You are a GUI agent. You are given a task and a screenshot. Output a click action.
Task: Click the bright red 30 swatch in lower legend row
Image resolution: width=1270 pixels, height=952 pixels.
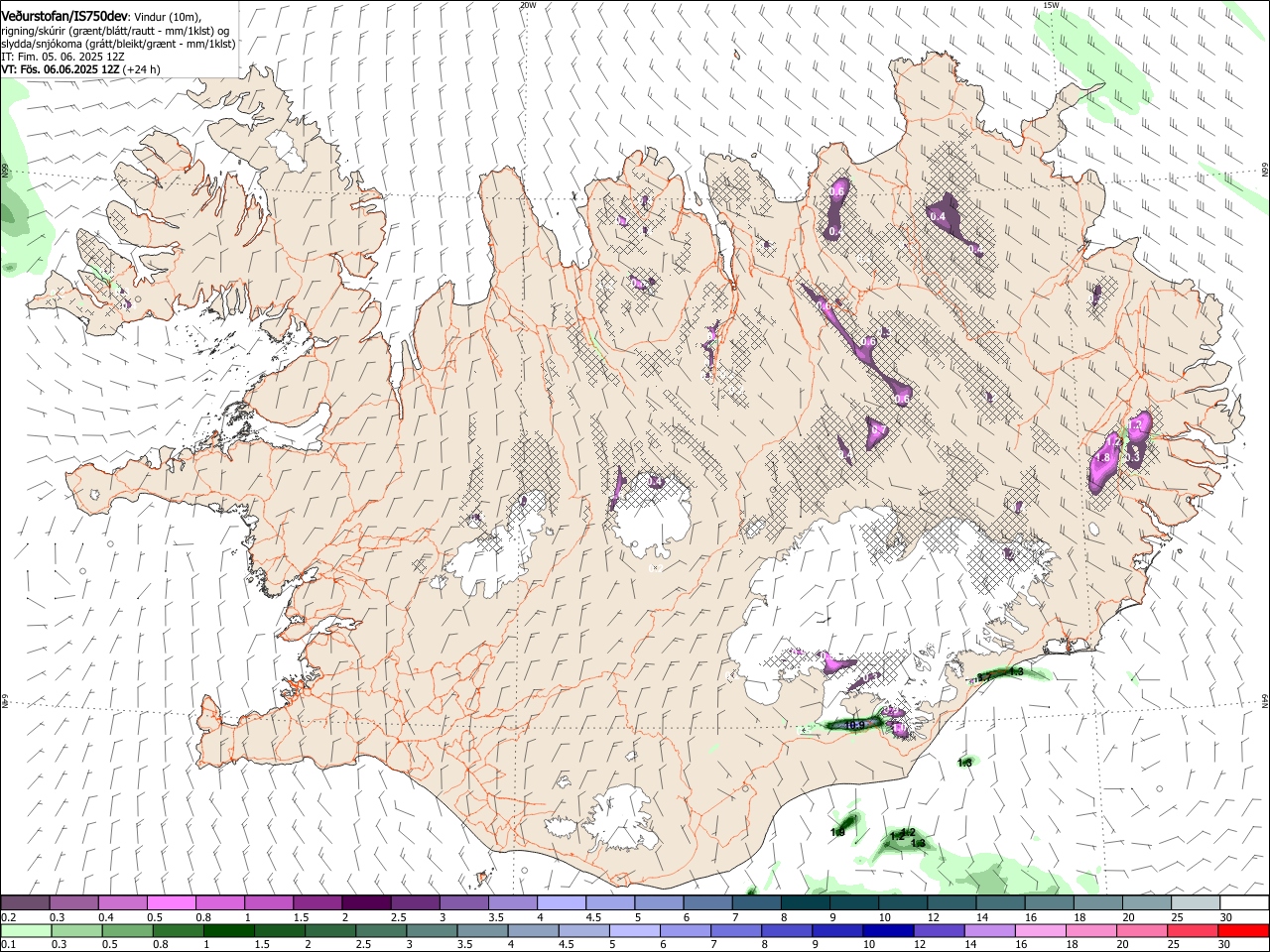coord(1244,930)
